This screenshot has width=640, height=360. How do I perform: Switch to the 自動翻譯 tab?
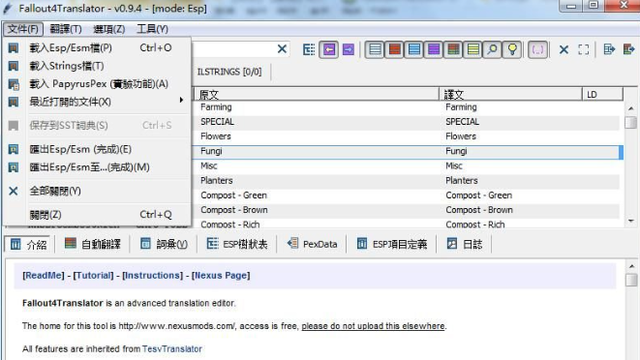[x=93, y=244]
